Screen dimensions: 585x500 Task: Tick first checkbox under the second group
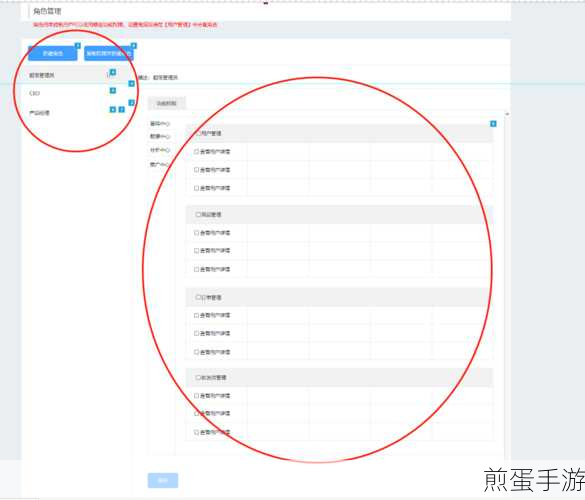[197, 233]
